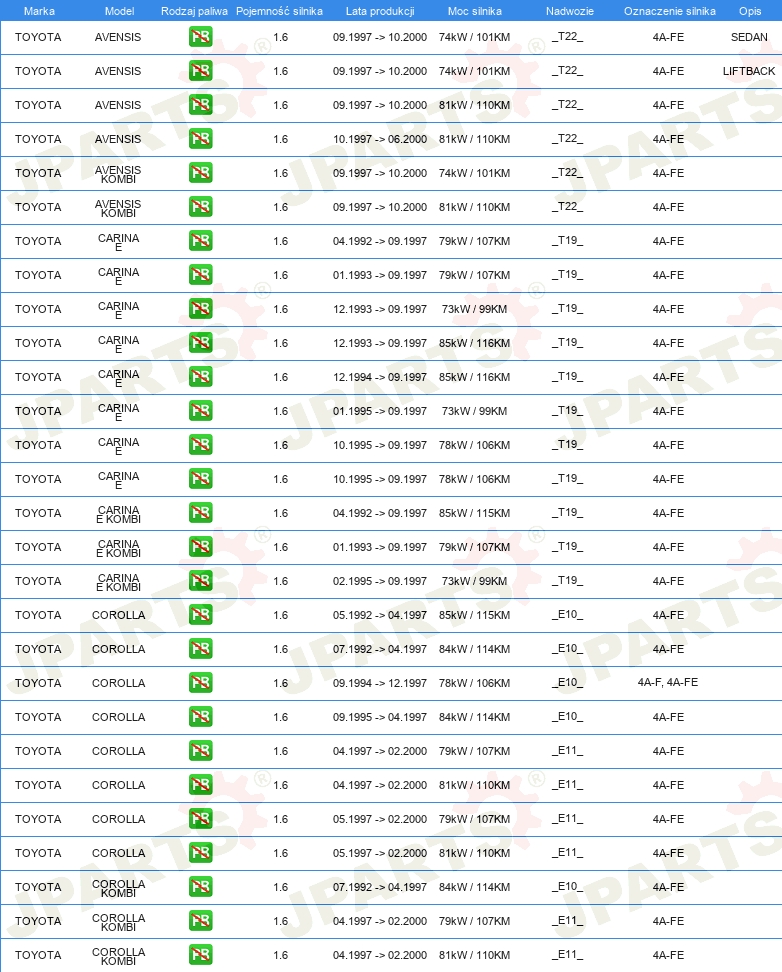Click fuel icon for Carina E 01.1993 79kW row

(200, 275)
